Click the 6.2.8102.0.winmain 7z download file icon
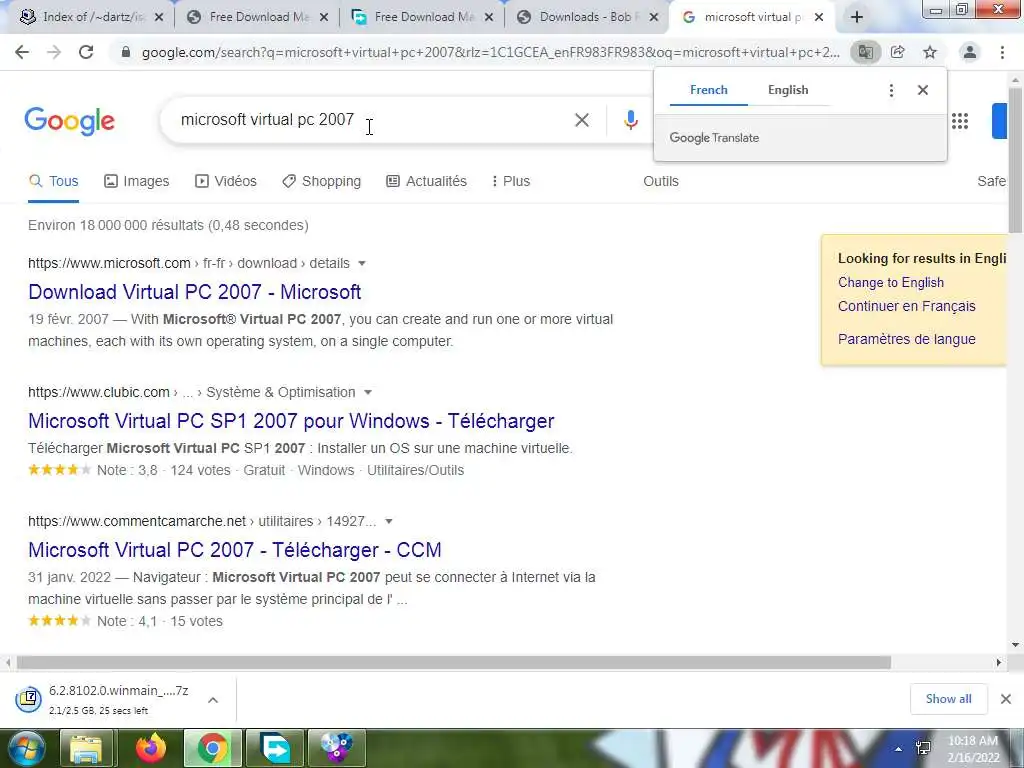This screenshot has height=768, width=1024. pos(29,699)
